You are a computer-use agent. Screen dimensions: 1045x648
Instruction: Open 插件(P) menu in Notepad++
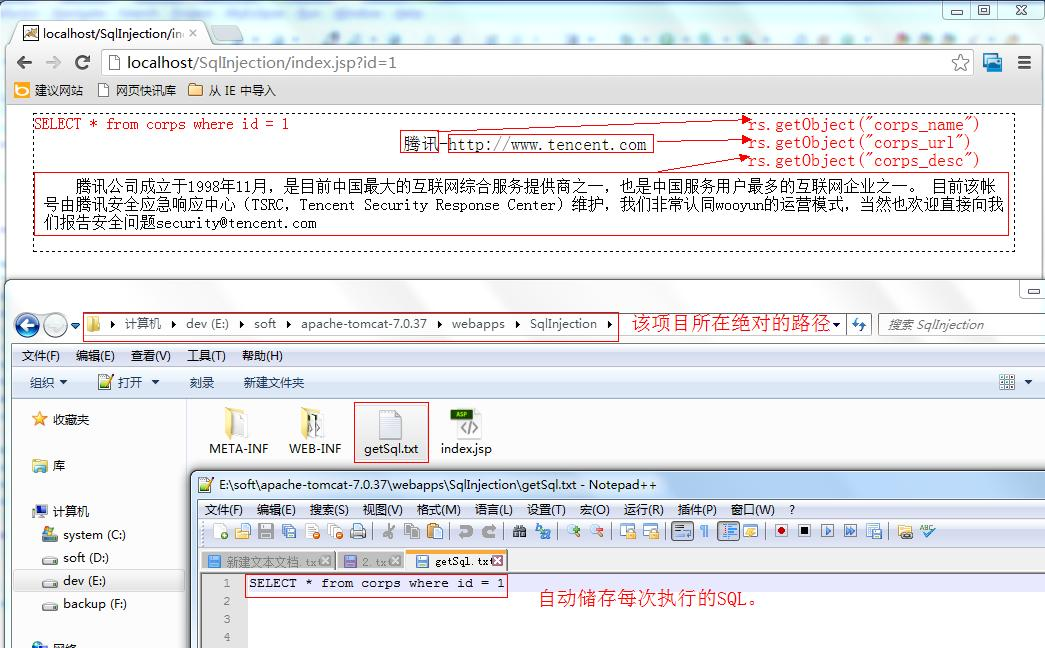tap(696, 510)
